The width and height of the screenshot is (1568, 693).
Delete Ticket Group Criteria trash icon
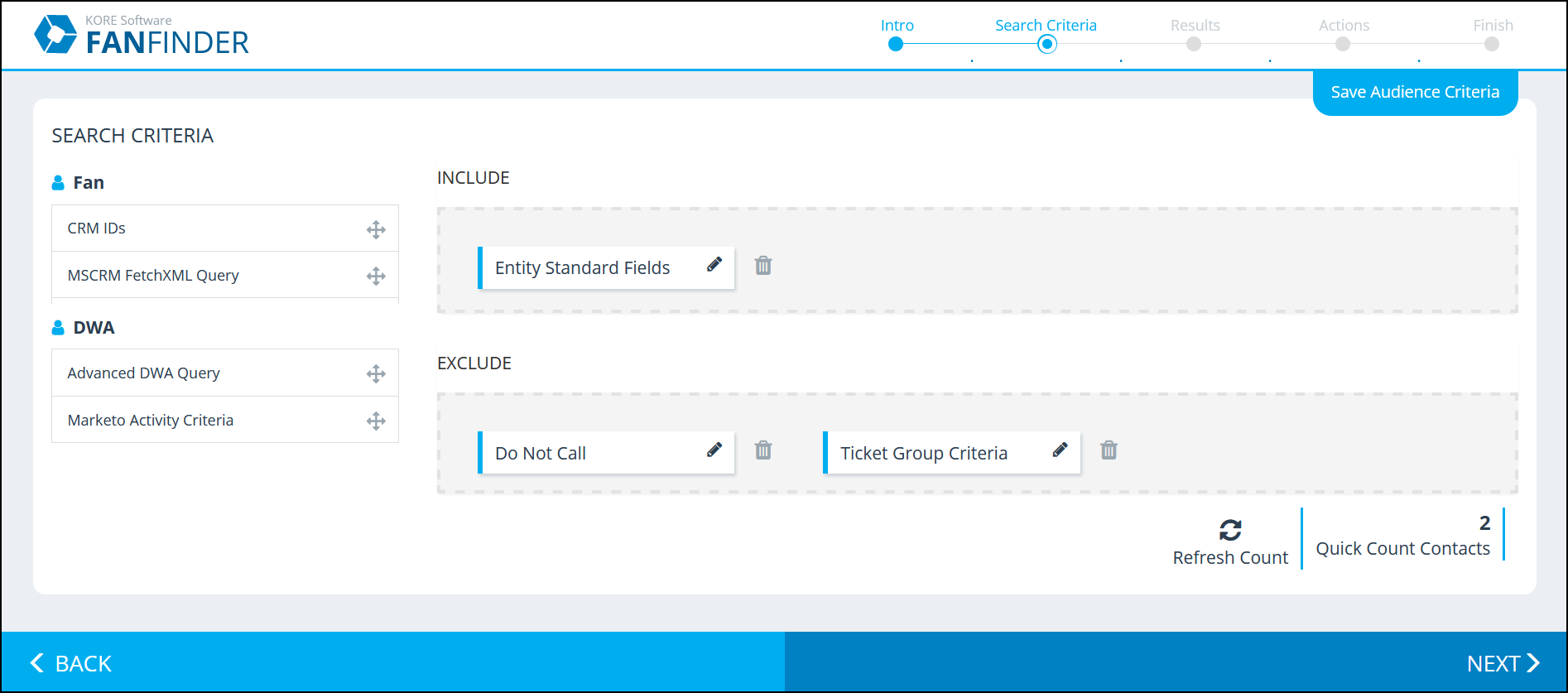pos(1109,450)
